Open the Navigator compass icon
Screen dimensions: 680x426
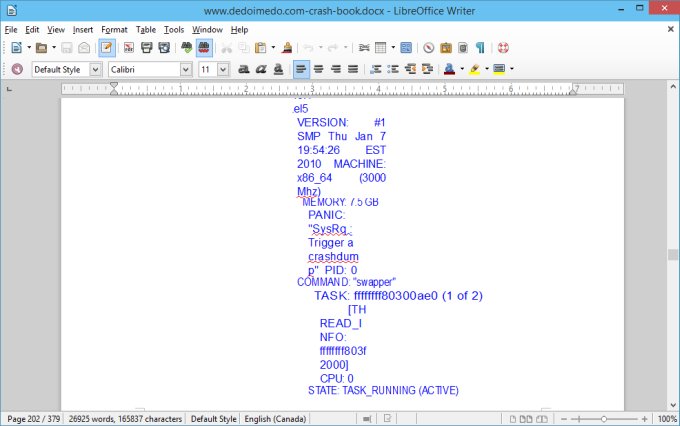(428, 48)
